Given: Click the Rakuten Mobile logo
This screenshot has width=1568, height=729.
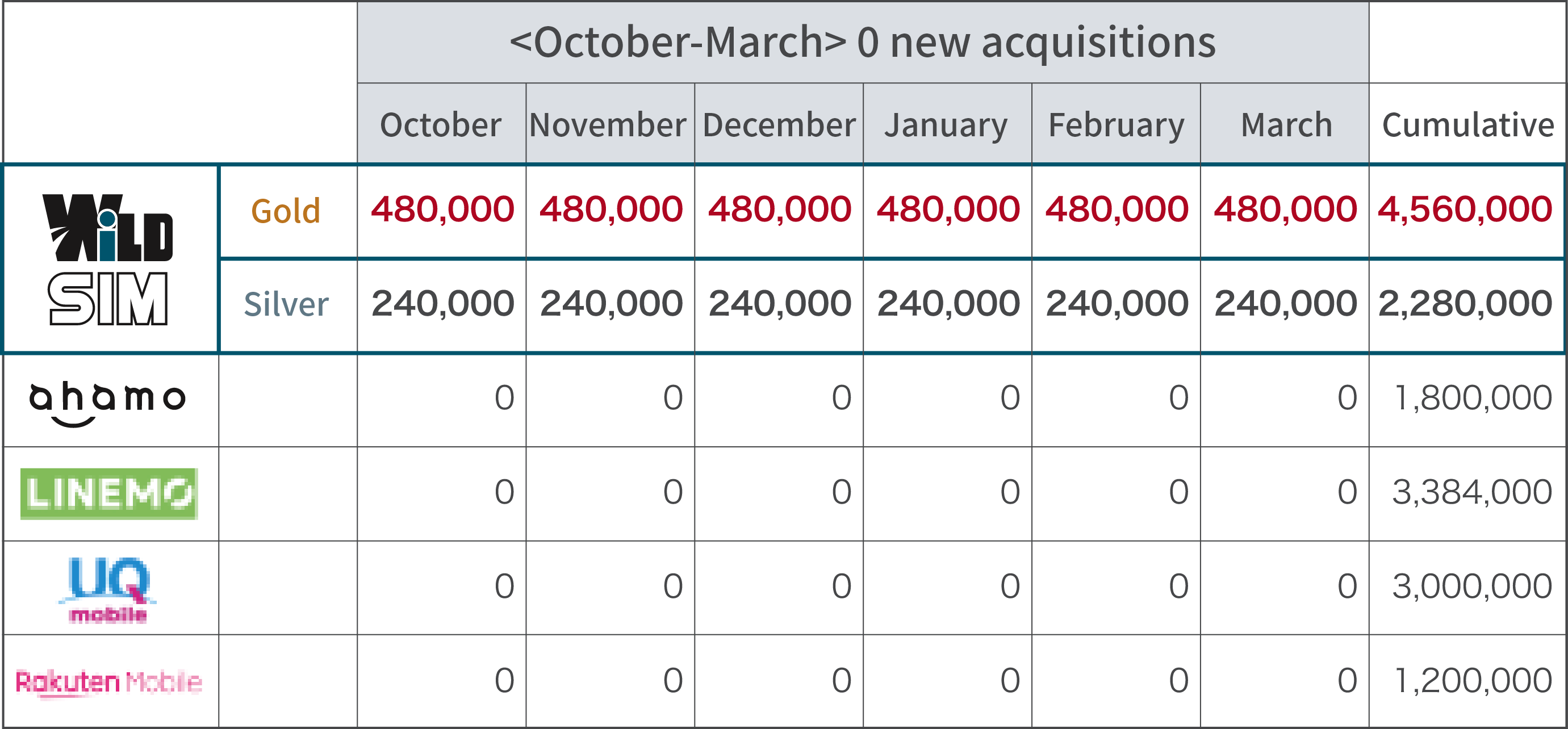Looking at the screenshot, I should (x=108, y=683).
